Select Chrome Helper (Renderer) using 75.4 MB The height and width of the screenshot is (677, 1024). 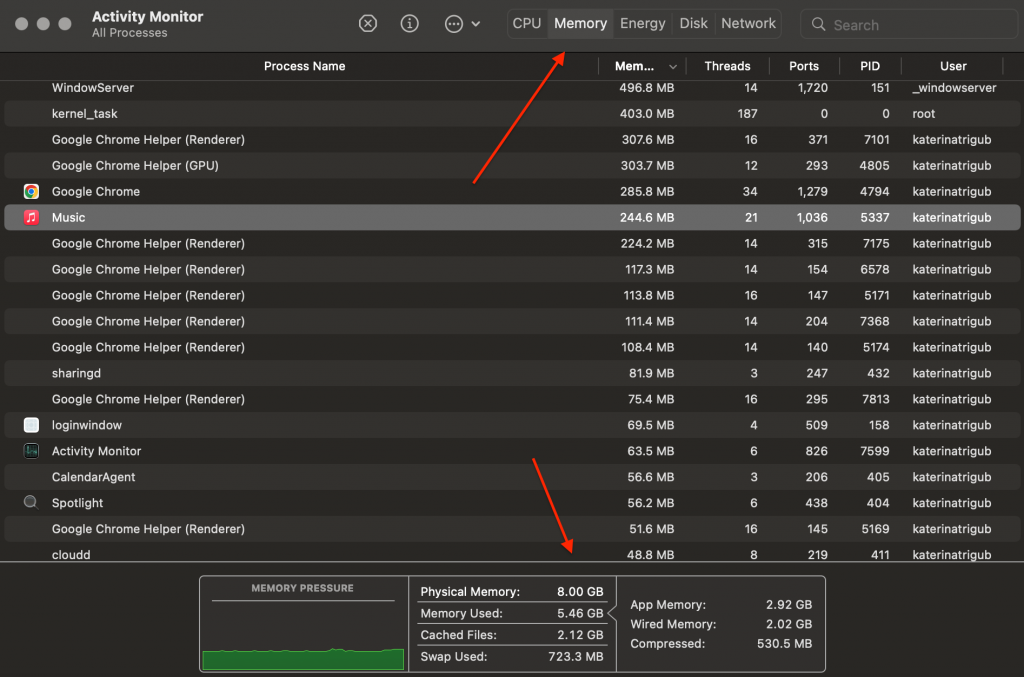tap(512, 399)
